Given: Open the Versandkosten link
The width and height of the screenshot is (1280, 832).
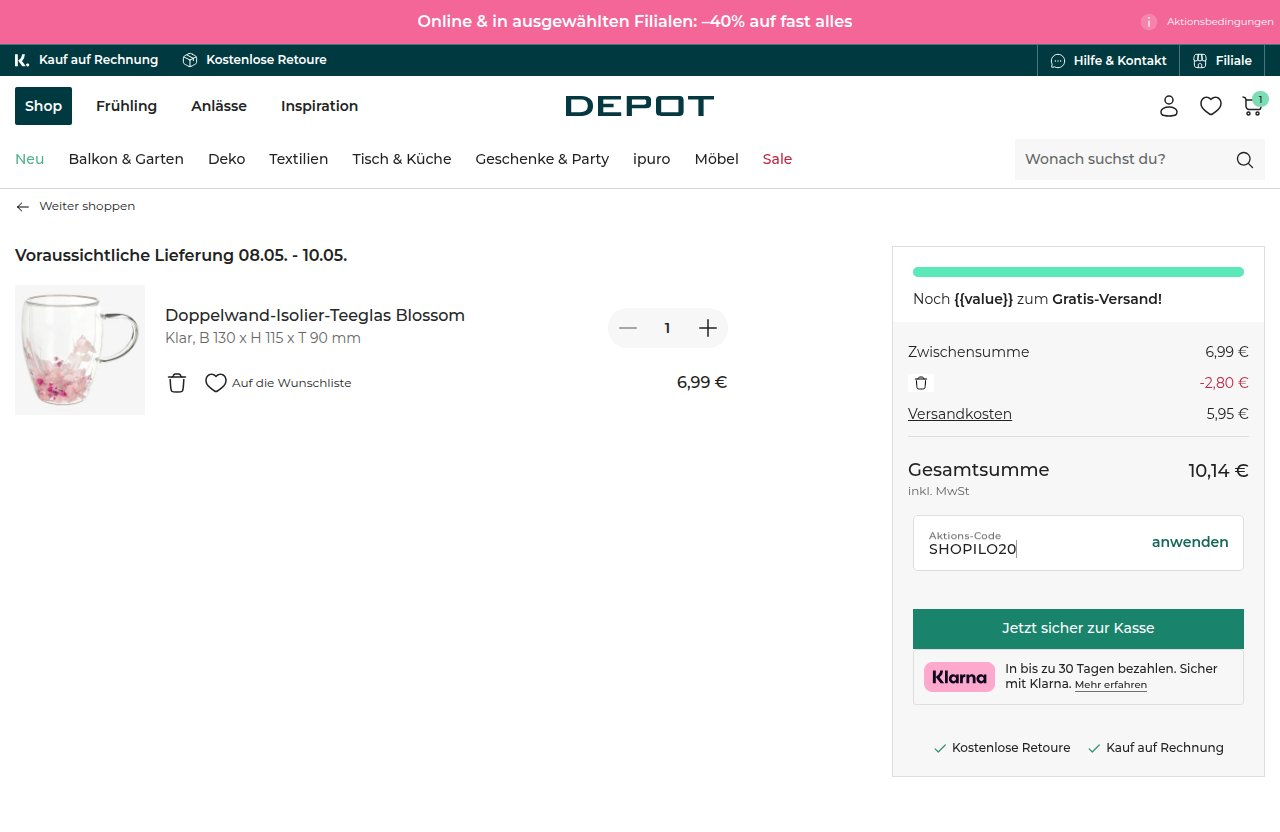Looking at the screenshot, I should pos(960,414).
